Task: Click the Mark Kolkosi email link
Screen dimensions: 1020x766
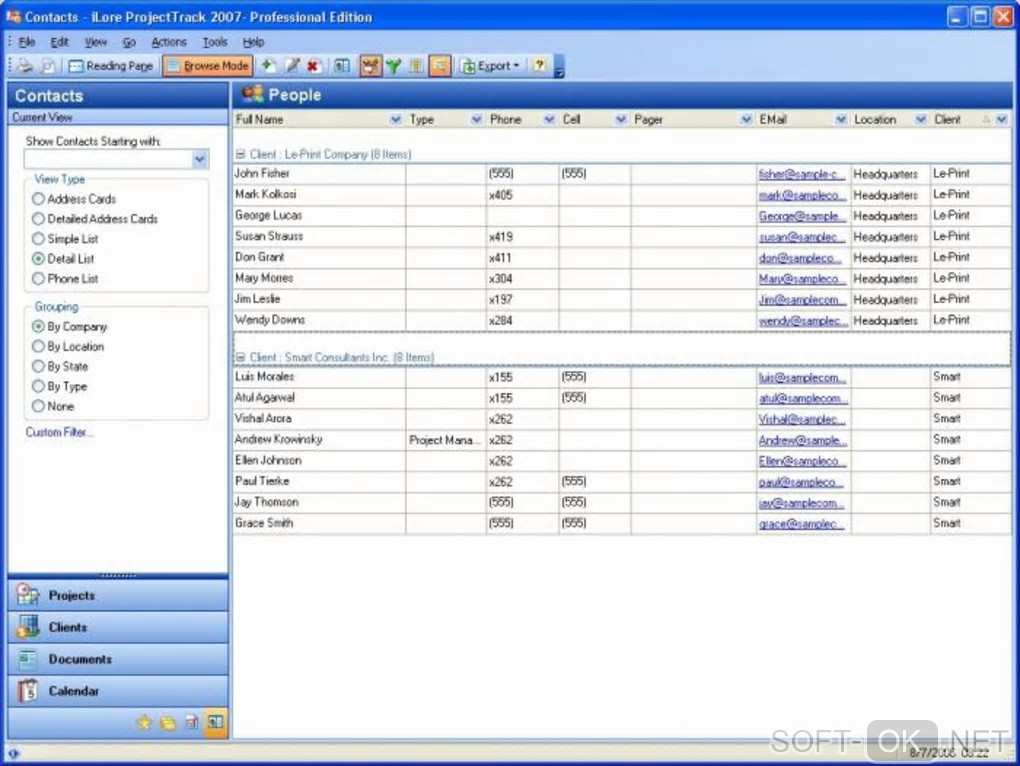Action: pyautogui.click(x=801, y=195)
